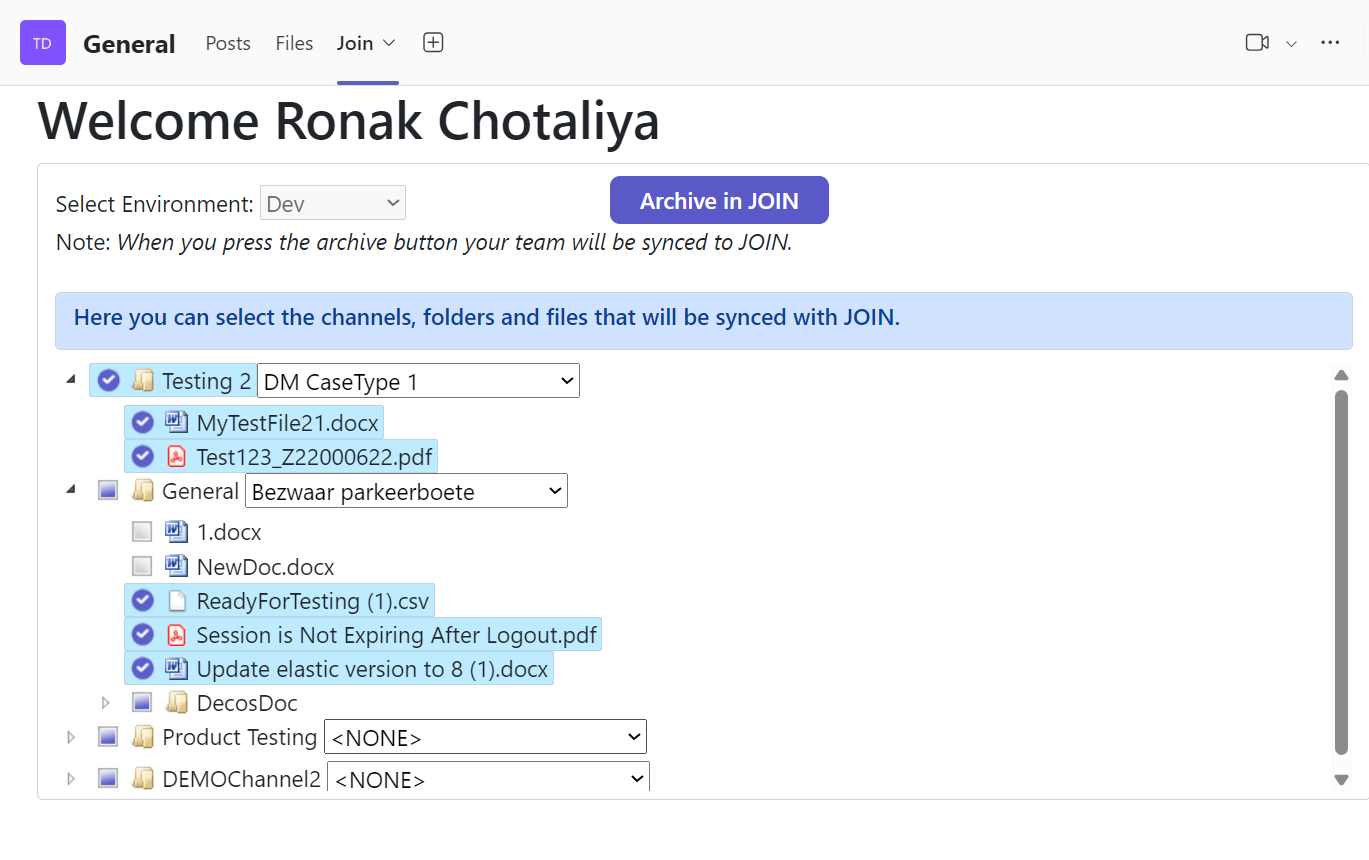This screenshot has height=860, width=1369.
Task: Switch to the Posts tab
Action: (228, 43)
